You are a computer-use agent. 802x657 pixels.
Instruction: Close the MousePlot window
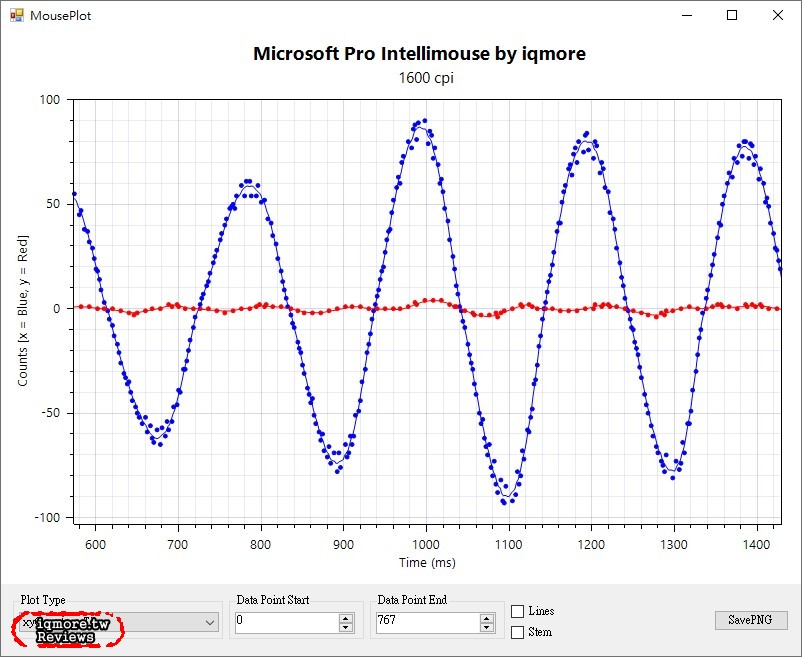(777, 15)
